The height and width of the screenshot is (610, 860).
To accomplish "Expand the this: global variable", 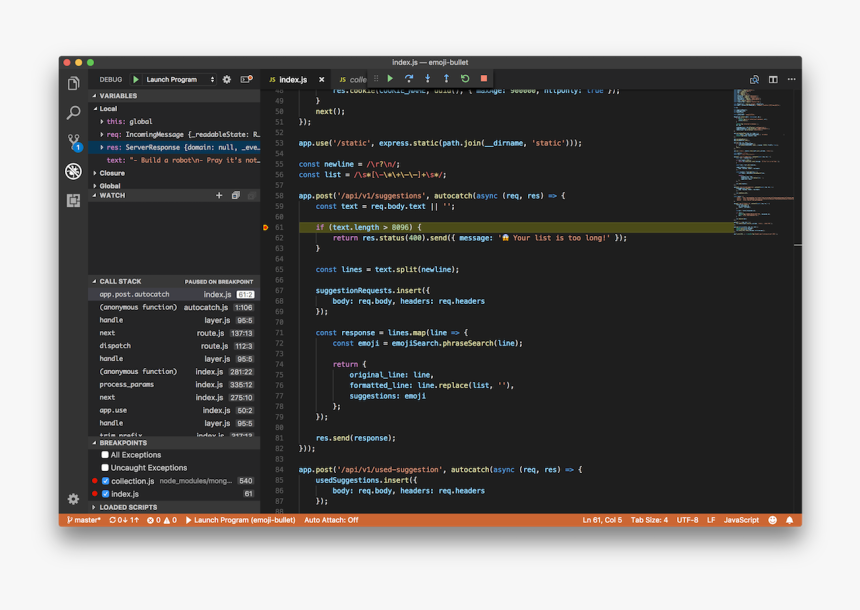I will pos(101,119).
